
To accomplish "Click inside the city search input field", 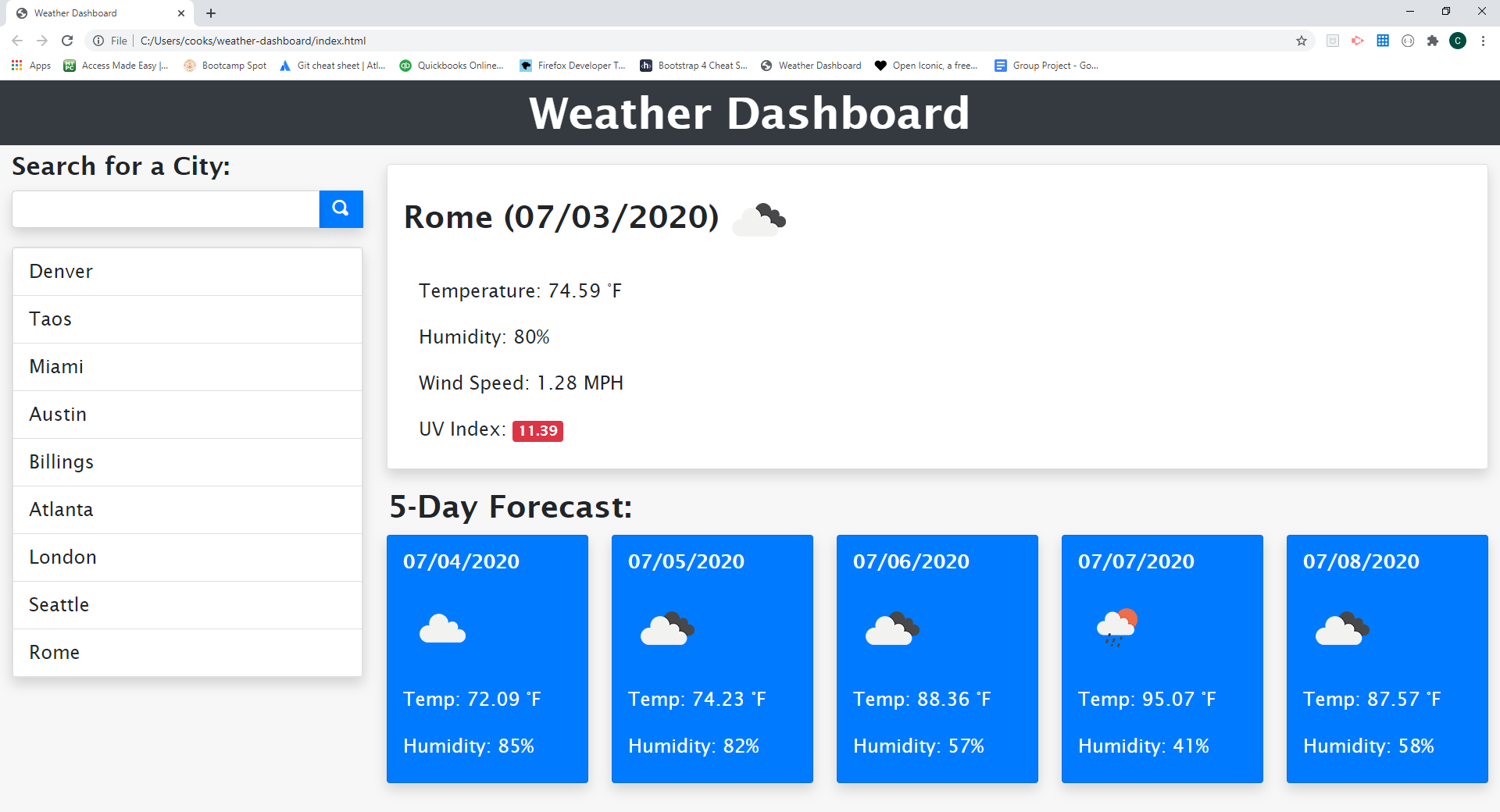I will pyautogui.click(x=165, y=208).
